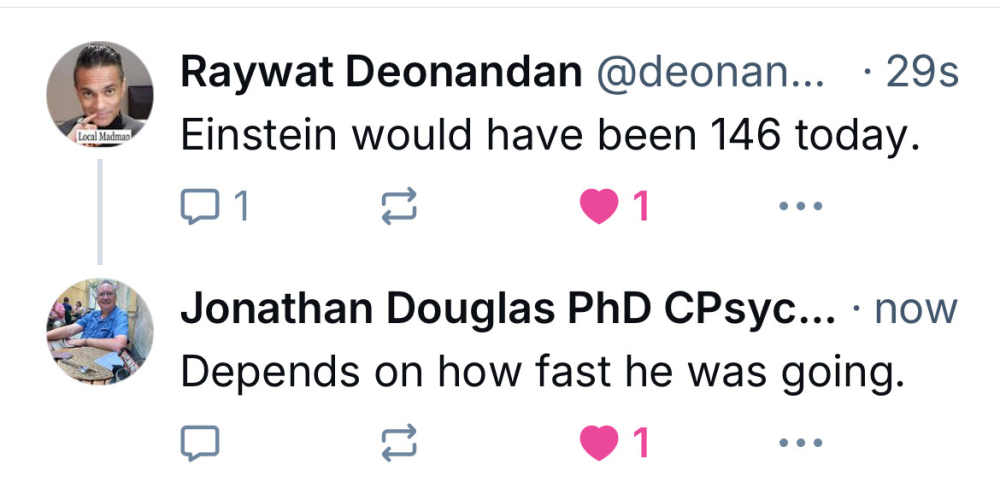Open the 29s timestamp link
This screenshot has height=500, width=1000.
921,72
